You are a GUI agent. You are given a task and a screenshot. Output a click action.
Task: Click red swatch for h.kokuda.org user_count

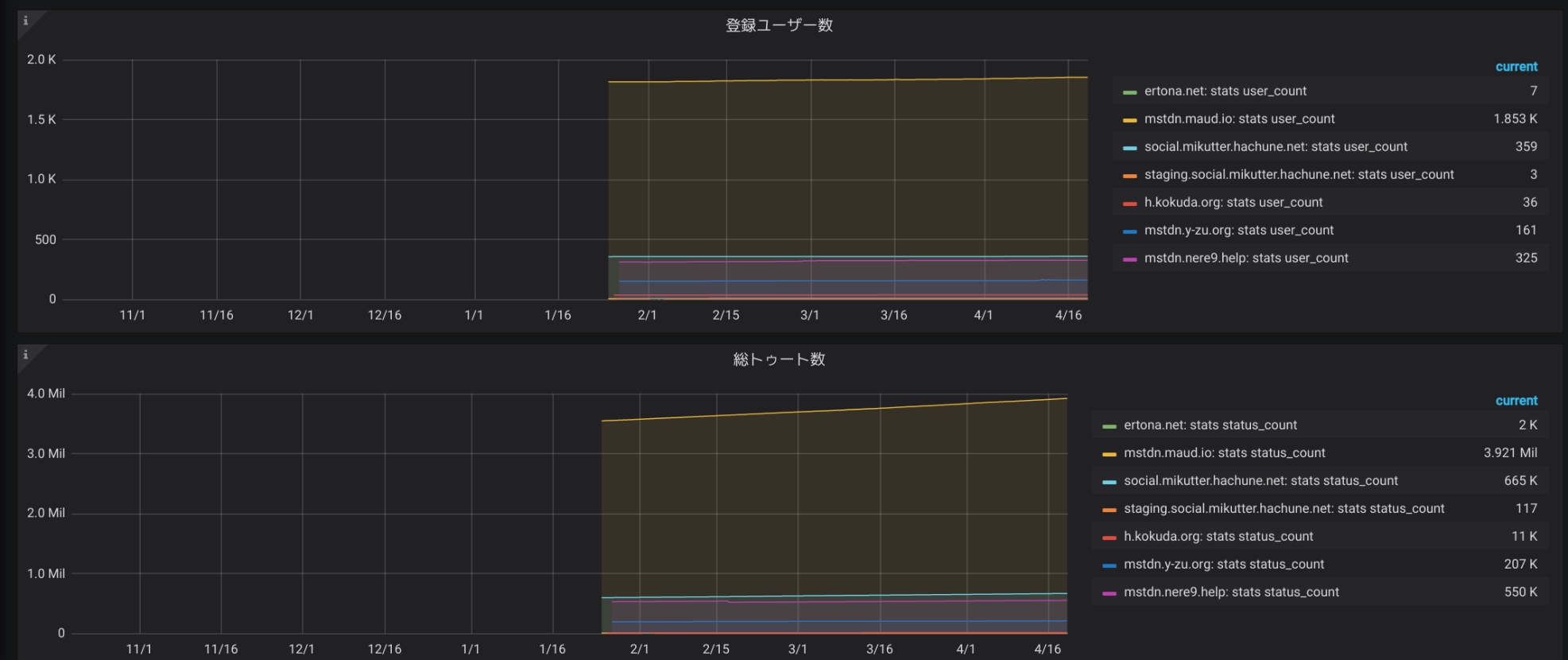pos(1129,204)
